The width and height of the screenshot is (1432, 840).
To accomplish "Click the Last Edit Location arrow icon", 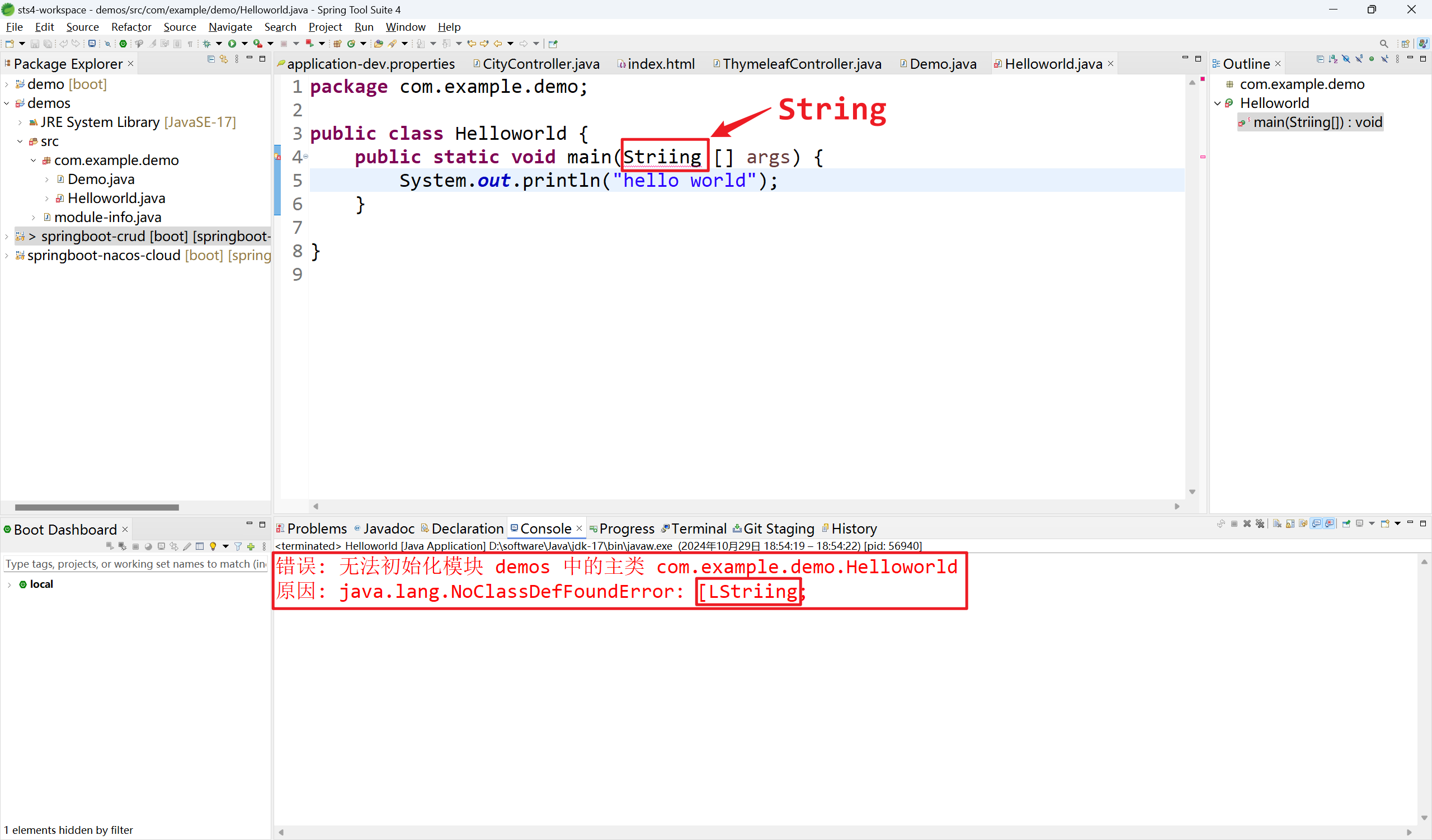I will (x=472, y=44).
